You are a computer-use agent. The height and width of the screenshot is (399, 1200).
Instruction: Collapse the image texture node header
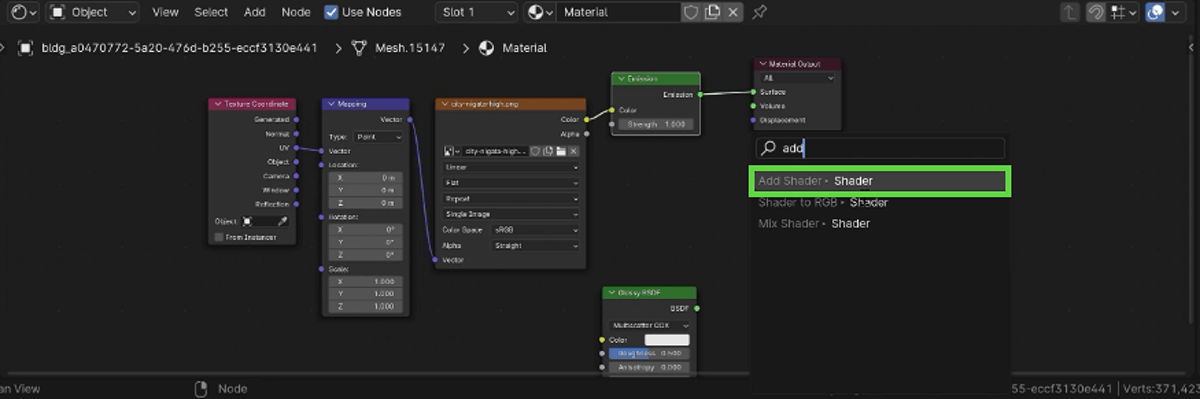[x=445, y=103]
